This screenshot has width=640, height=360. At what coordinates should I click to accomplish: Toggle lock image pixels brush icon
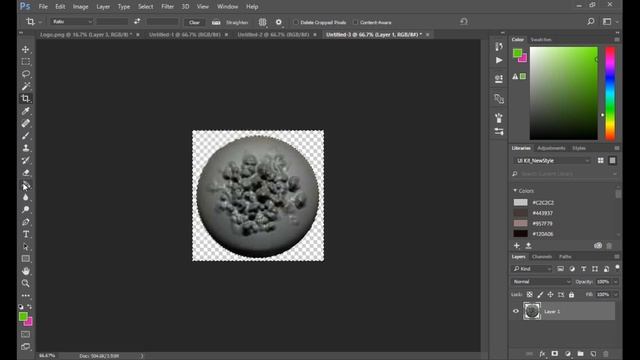(540, 294)
